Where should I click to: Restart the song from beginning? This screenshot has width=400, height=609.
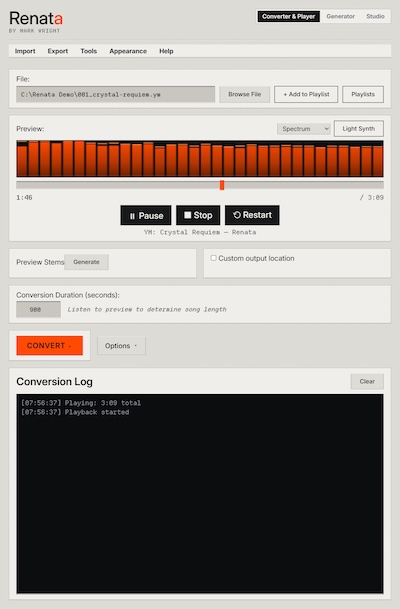click(252, 215)
